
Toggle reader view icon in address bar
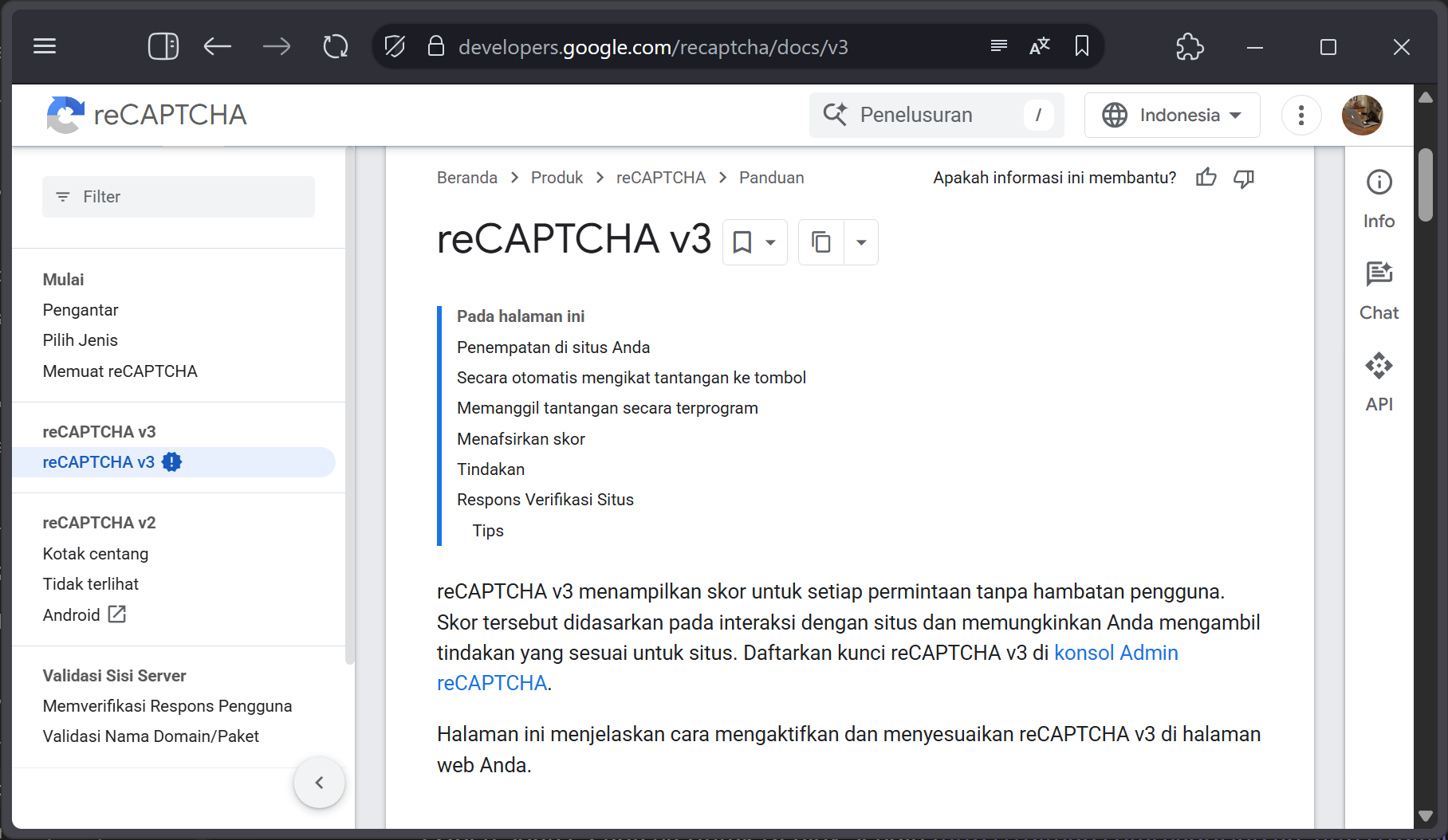[998, 46]
